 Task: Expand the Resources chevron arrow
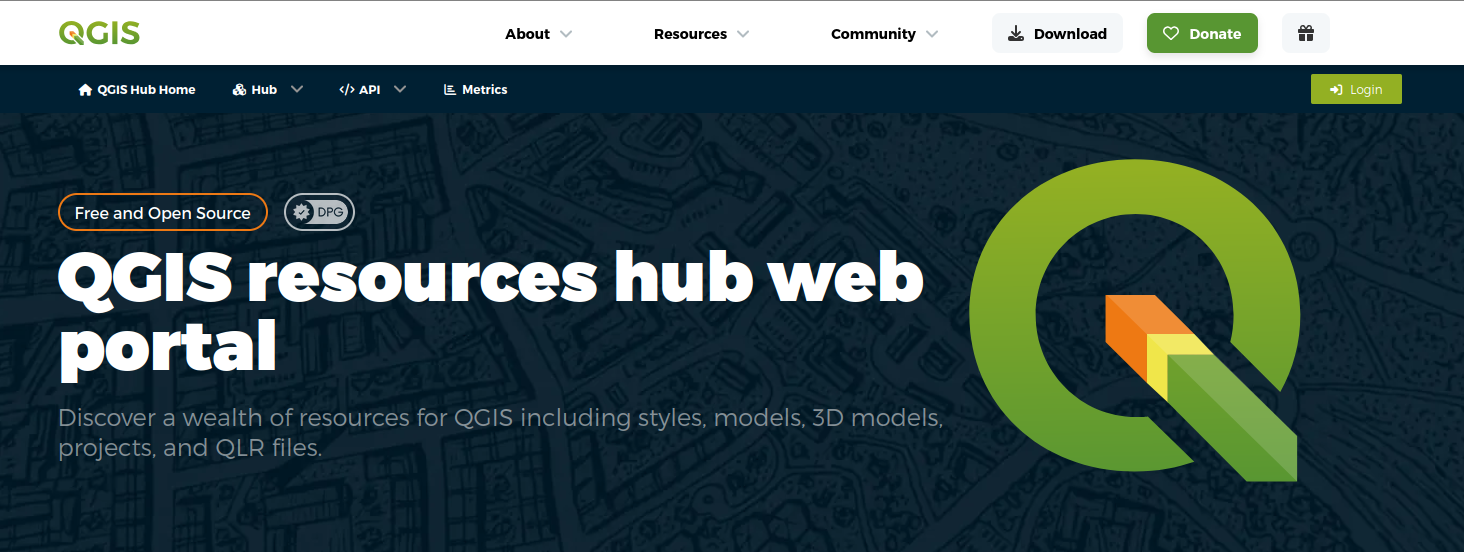point(743,34)
